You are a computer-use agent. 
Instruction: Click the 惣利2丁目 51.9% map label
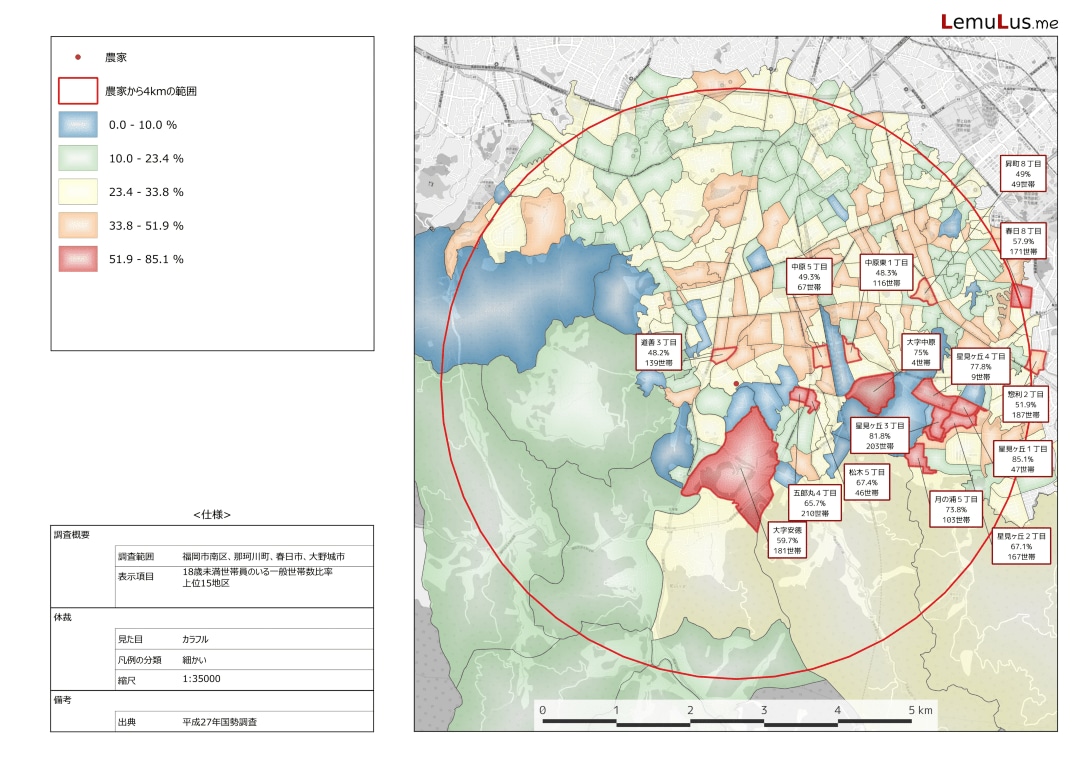tap(1026, 404)
